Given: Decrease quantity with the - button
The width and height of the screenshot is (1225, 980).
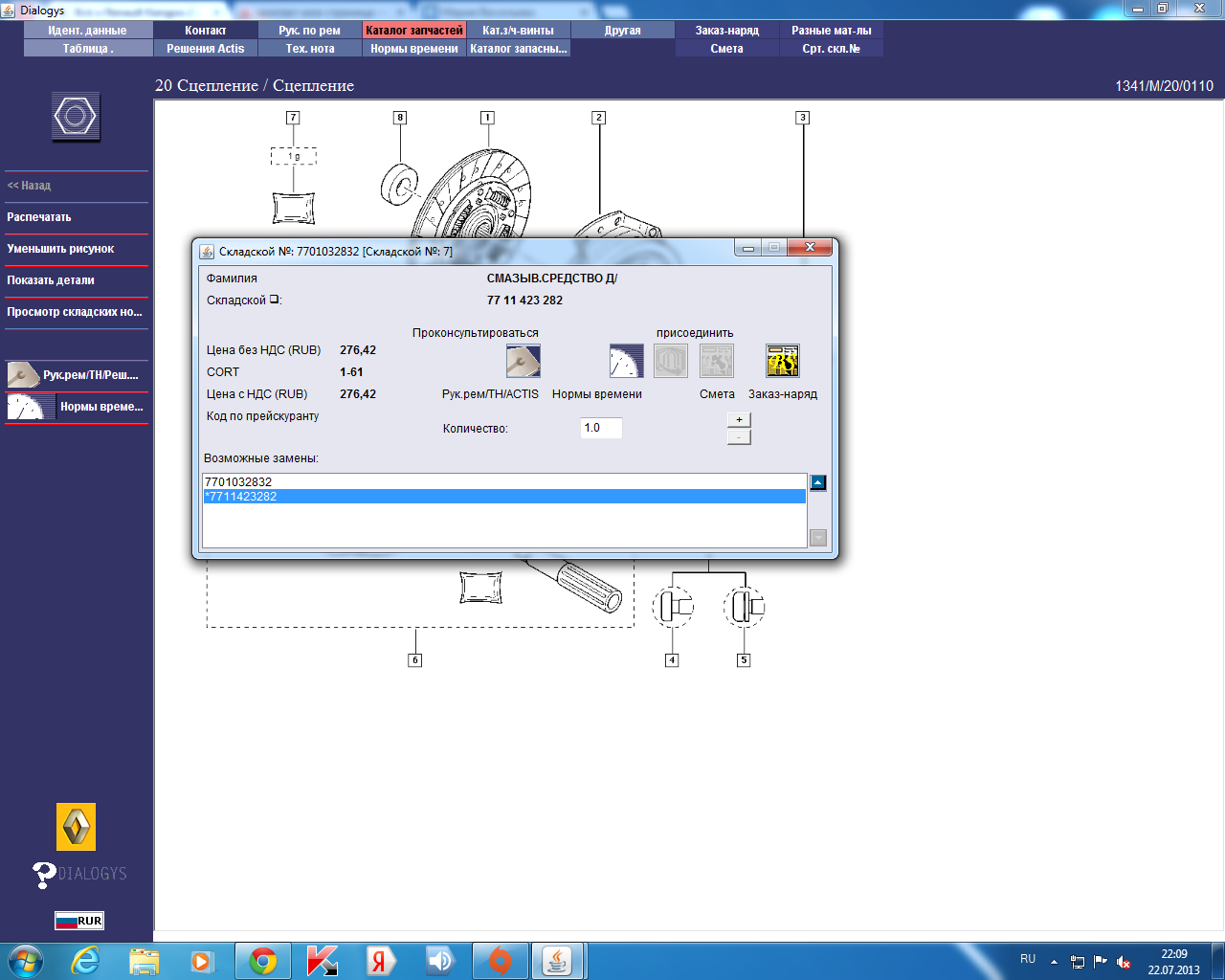Looking at the screenshot, I should click(739, 437).
